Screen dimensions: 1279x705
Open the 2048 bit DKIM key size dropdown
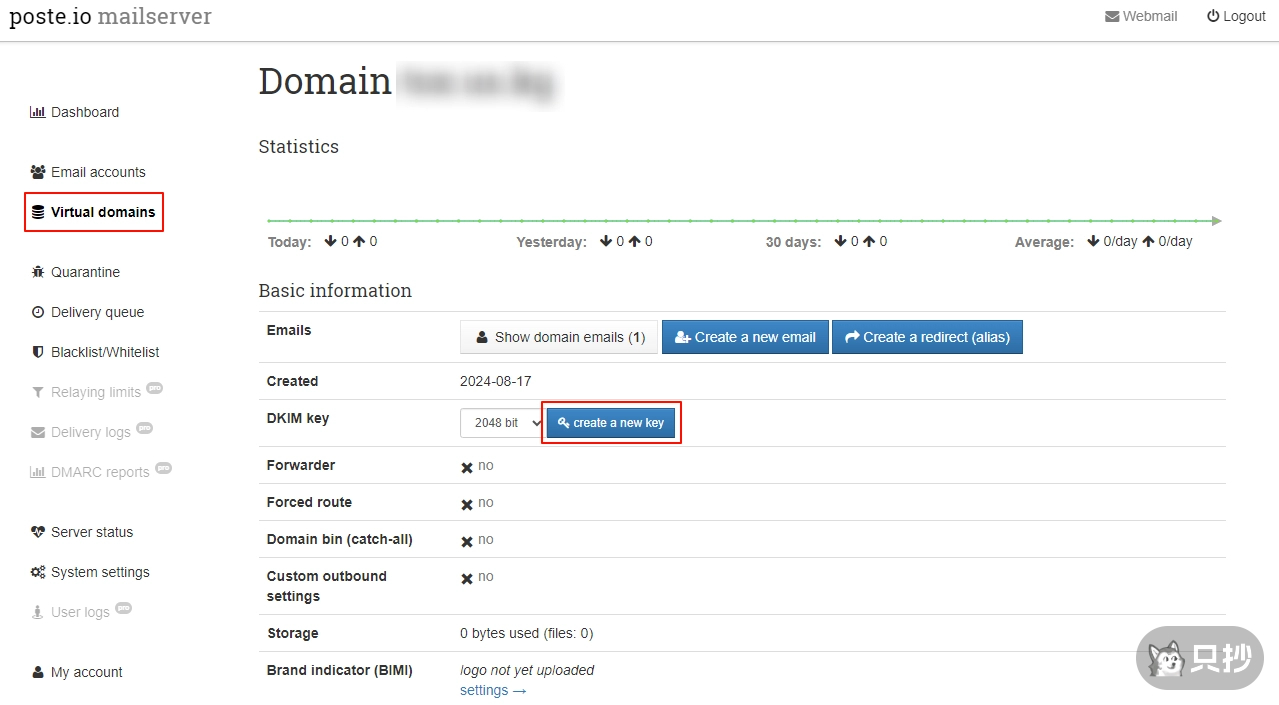(x=501, y=422)
